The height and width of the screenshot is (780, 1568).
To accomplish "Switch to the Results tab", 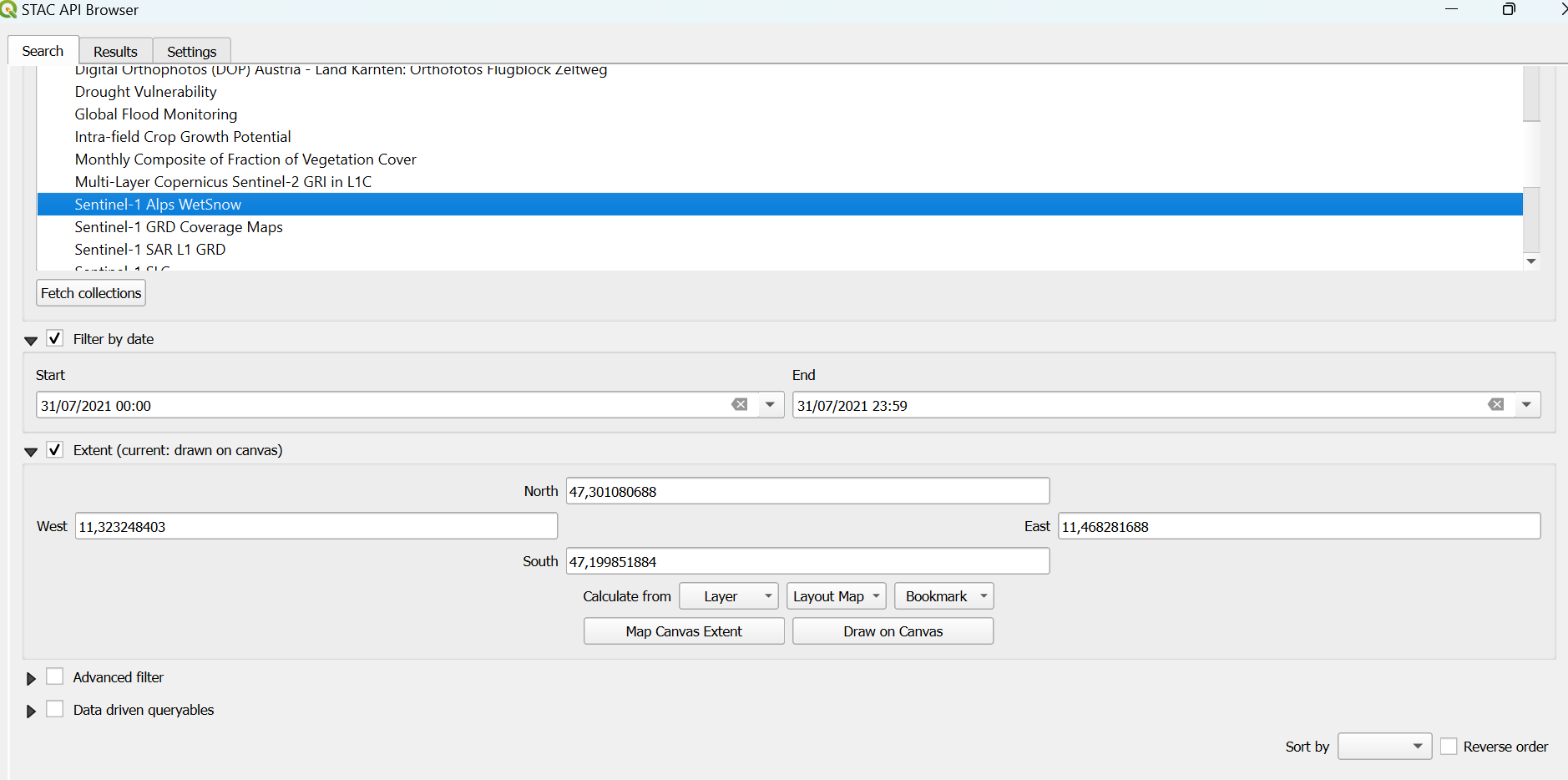I will pyautogui.click(x=115, y=52).
